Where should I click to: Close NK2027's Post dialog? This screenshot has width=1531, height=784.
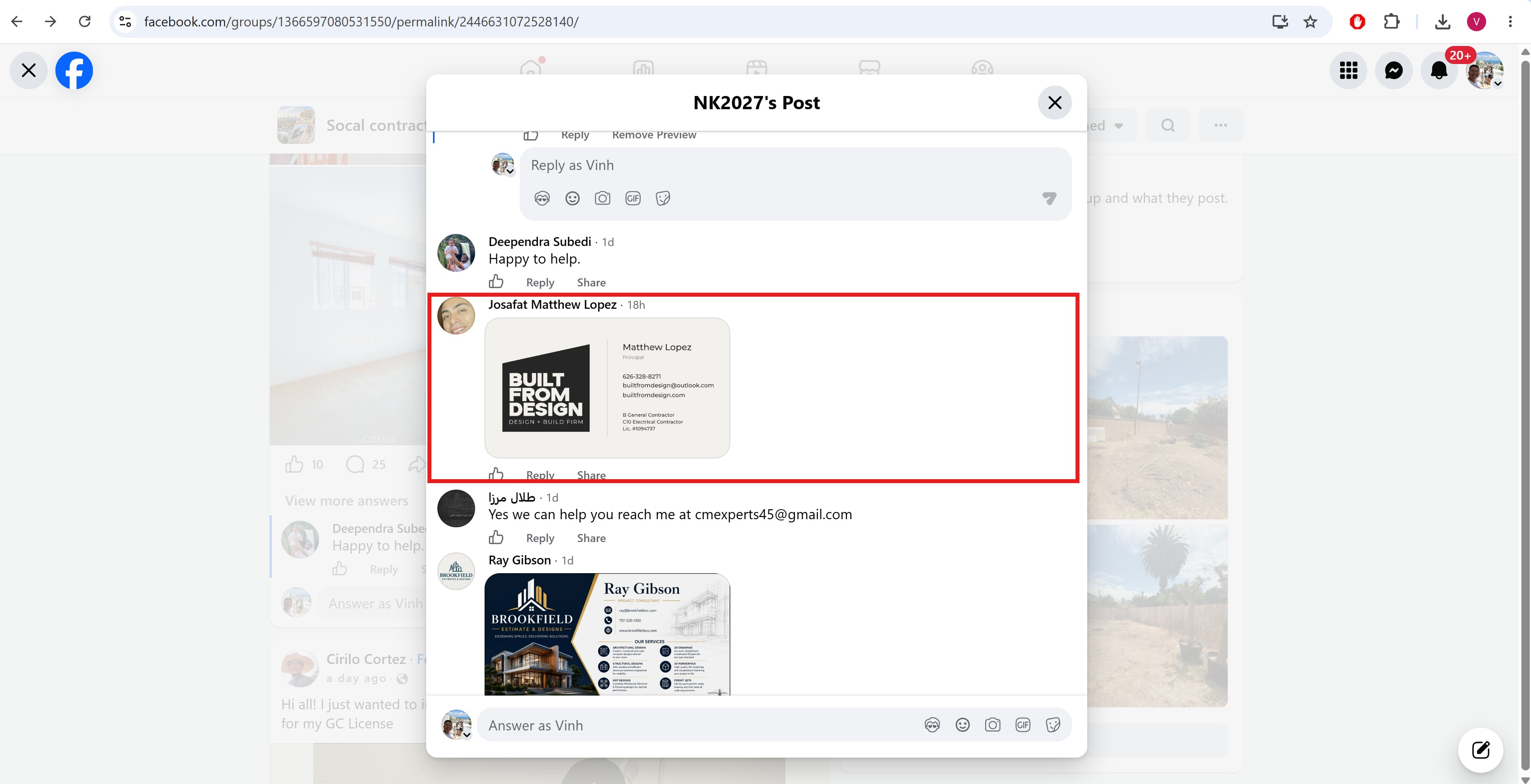pyautogui.click(x=1055, y=103)
